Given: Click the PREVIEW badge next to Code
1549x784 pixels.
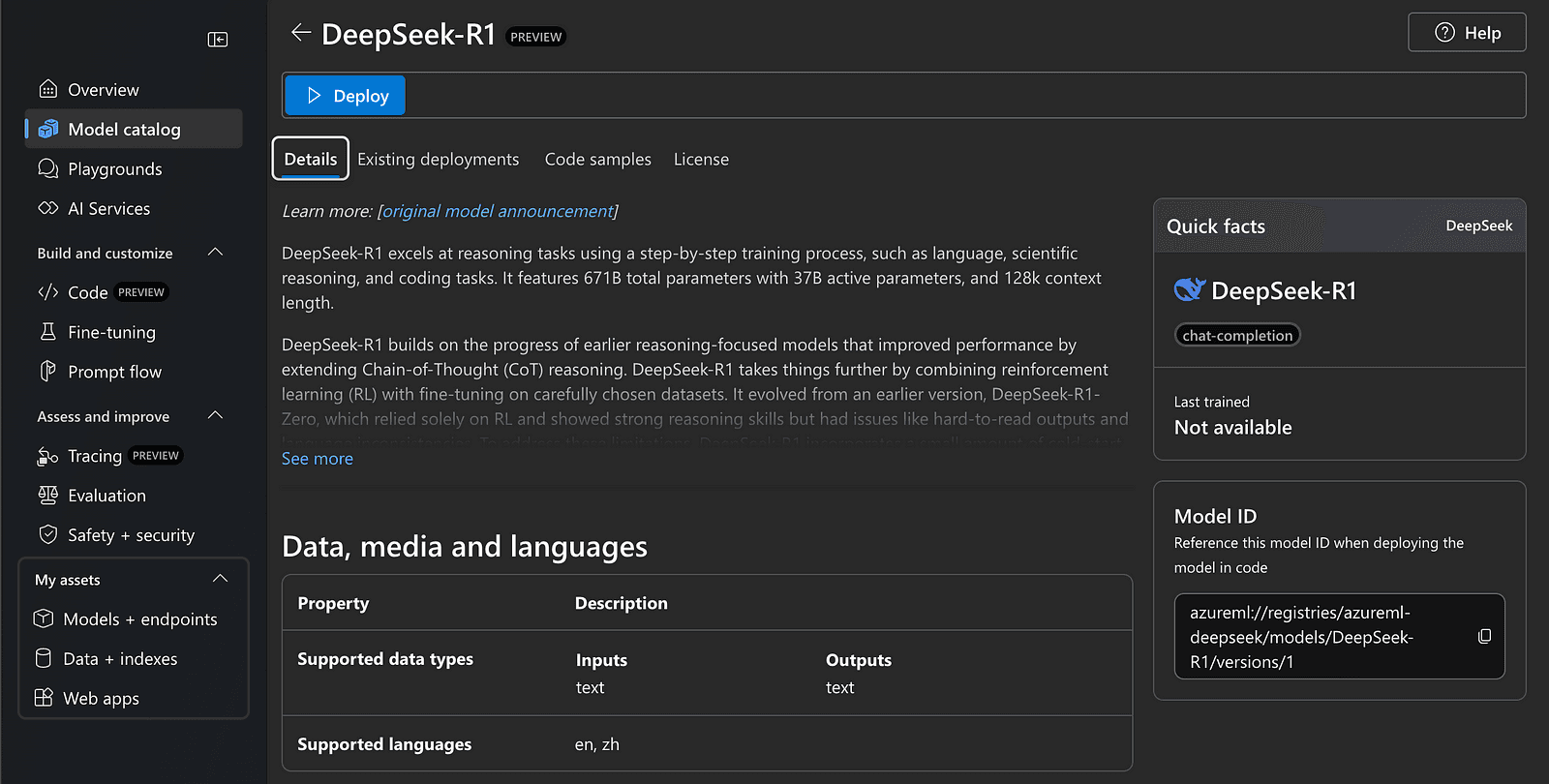Looking at the screenshot, I should (141, 292).
